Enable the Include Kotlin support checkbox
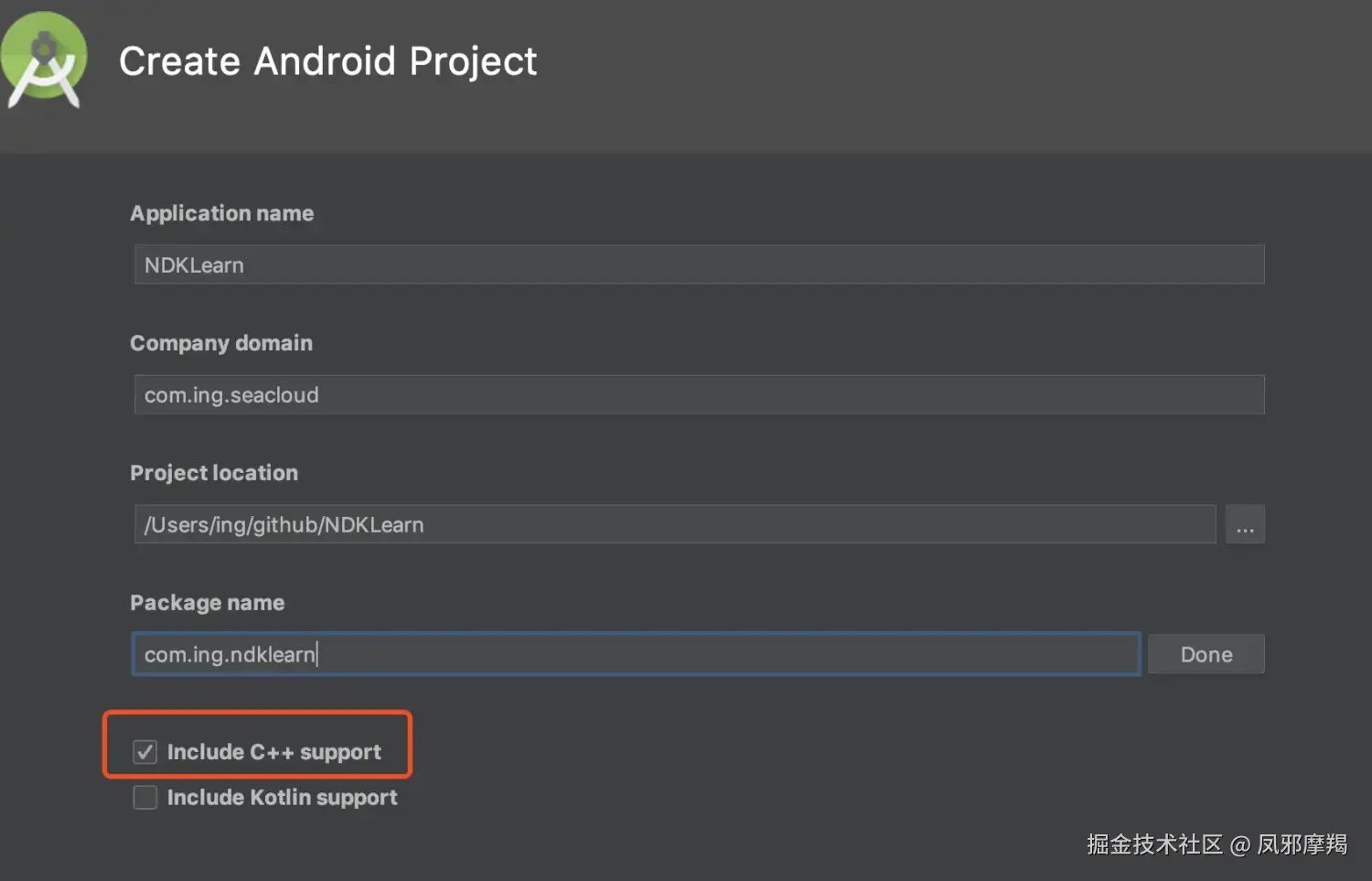1372x881 pixels. tap(145, 798)
